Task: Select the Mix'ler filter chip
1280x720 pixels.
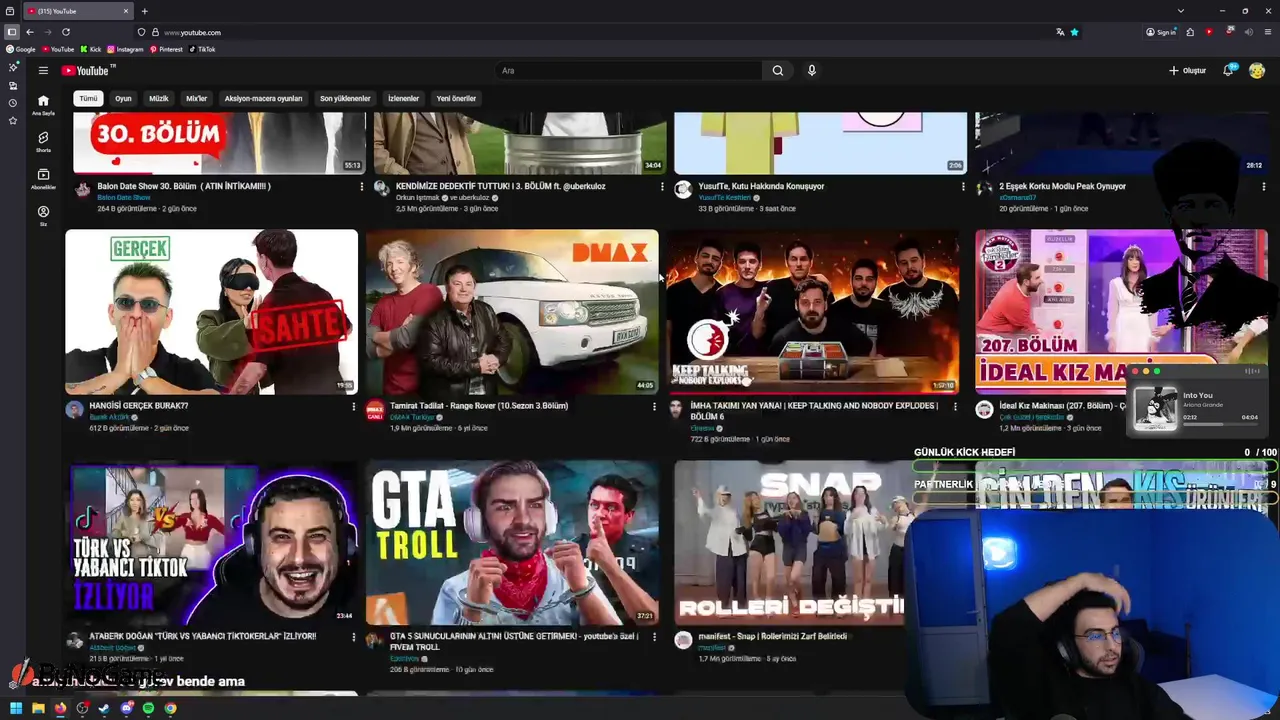Action: click(x=196, y=98)
